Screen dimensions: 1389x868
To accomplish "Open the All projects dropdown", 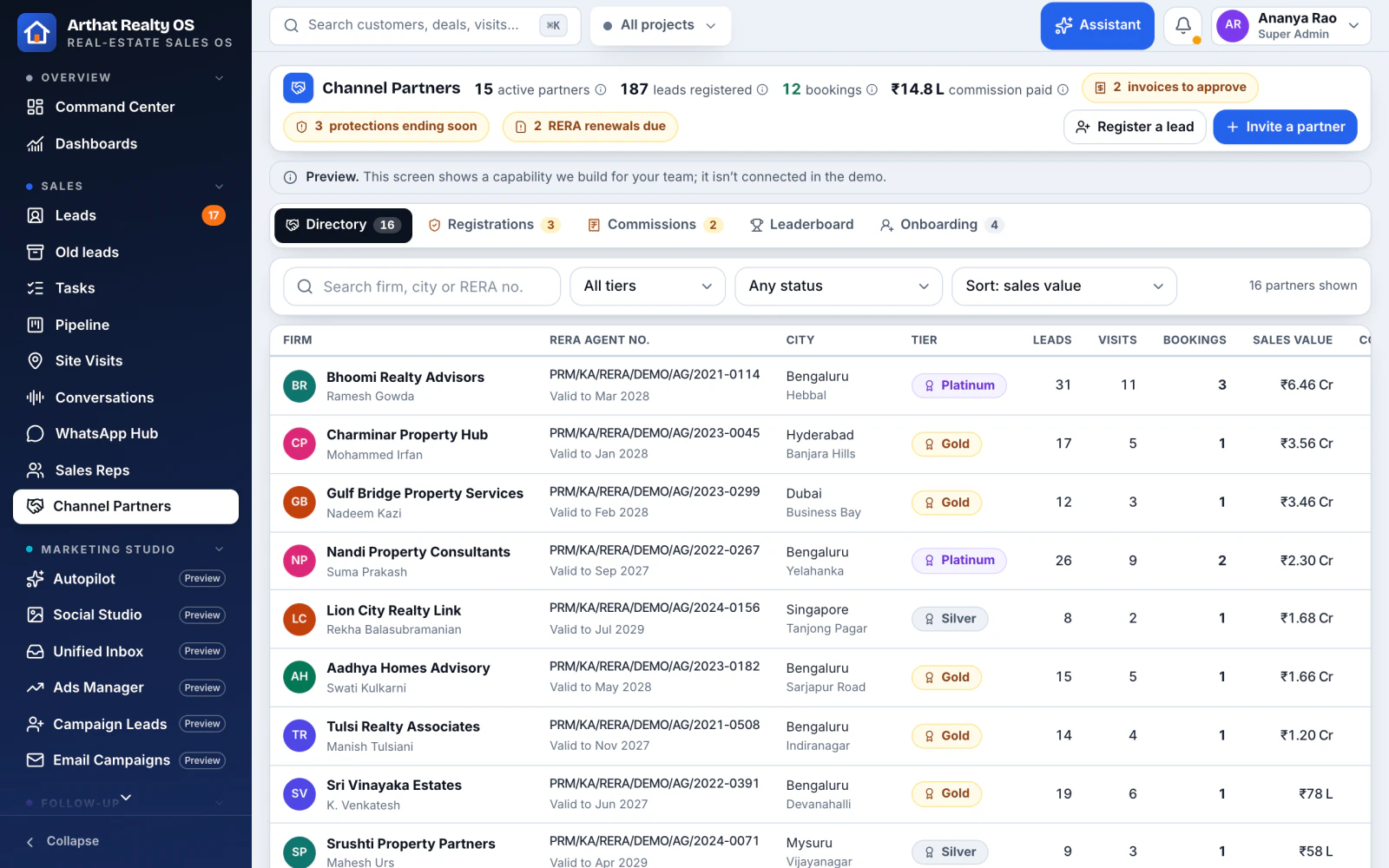I will point(661,26).
